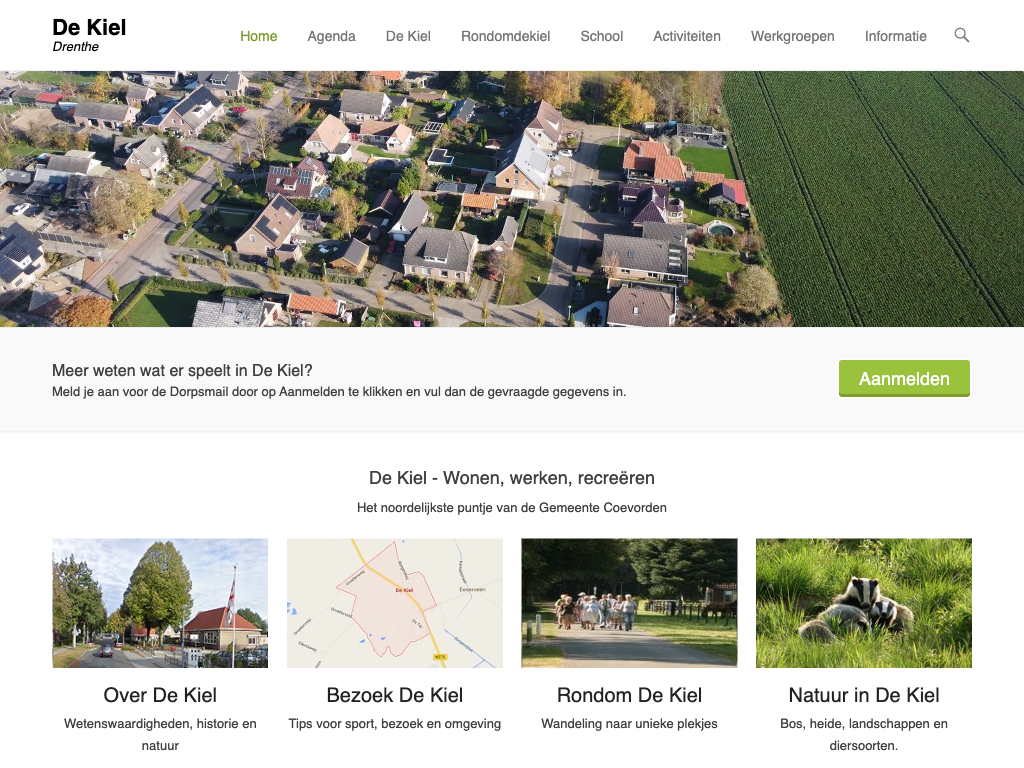
Task: Open the Agenda page
Action: pyautogui.click(x=331, y=36)
